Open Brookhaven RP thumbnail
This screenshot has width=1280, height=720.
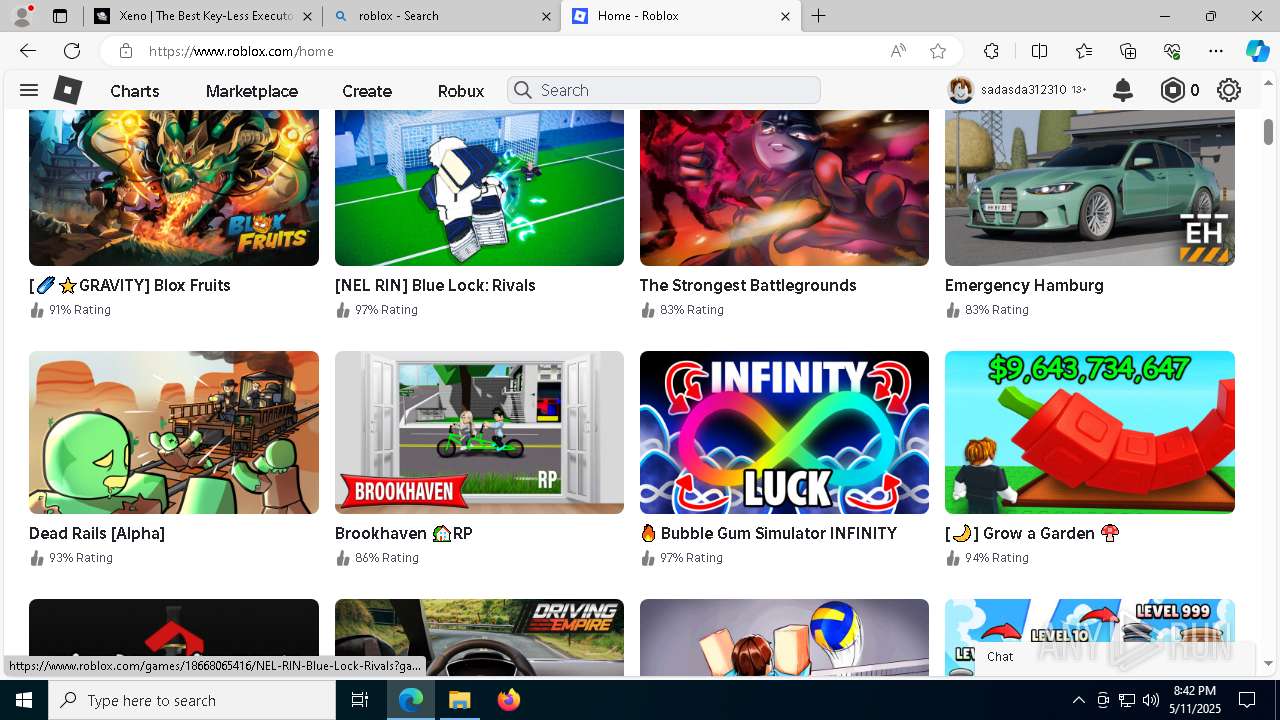[x=479, y=432]
